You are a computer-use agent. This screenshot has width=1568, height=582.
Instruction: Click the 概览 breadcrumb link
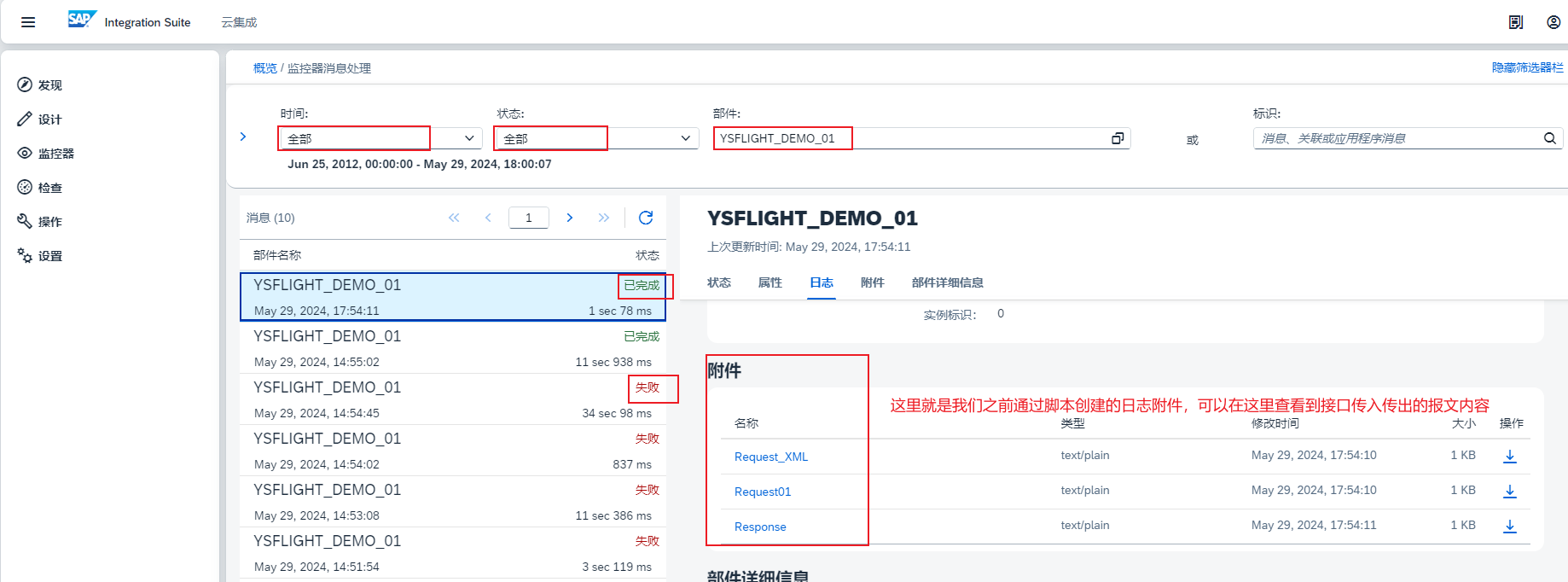[265, 68]
